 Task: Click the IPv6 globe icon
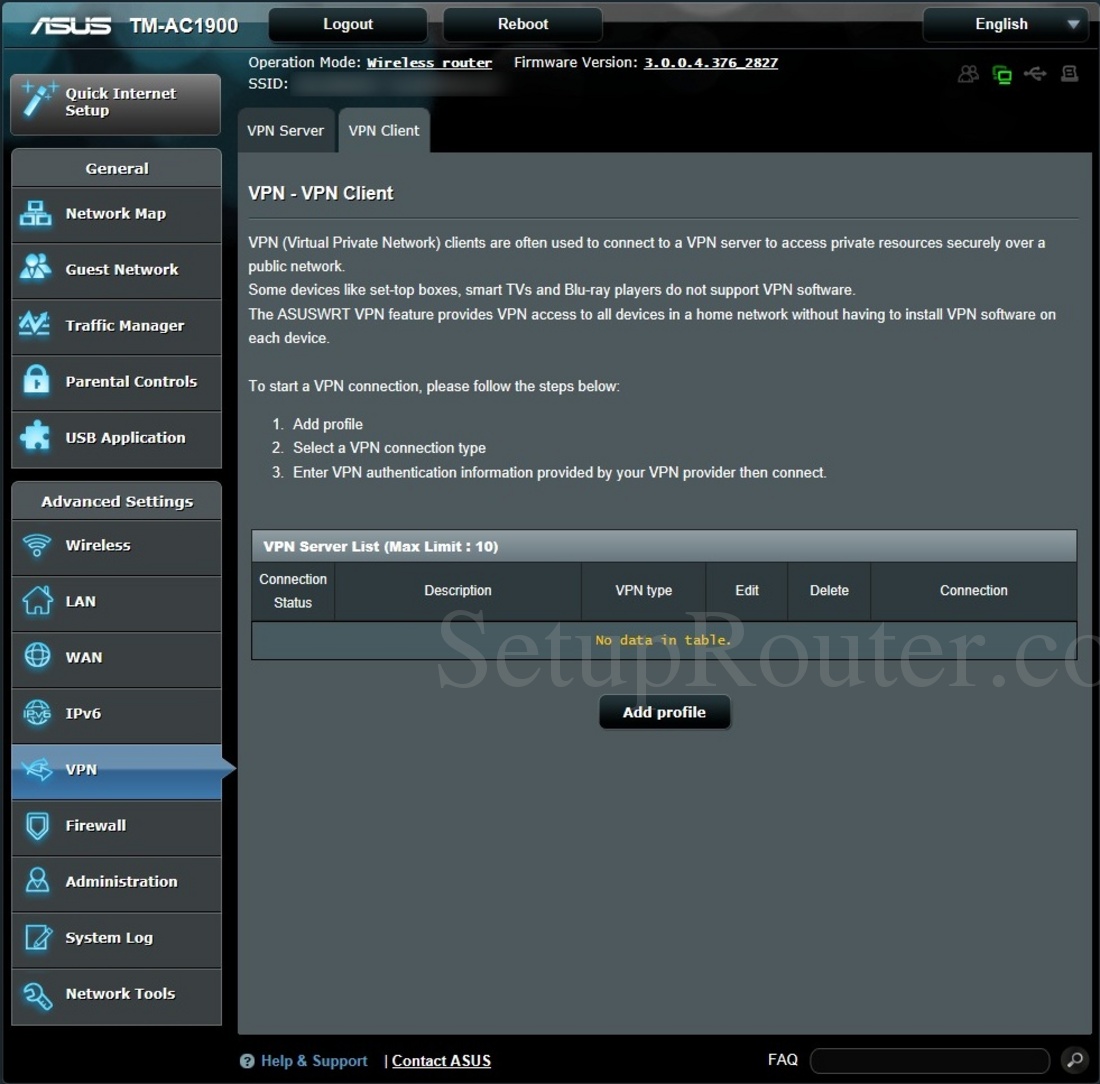37,713
